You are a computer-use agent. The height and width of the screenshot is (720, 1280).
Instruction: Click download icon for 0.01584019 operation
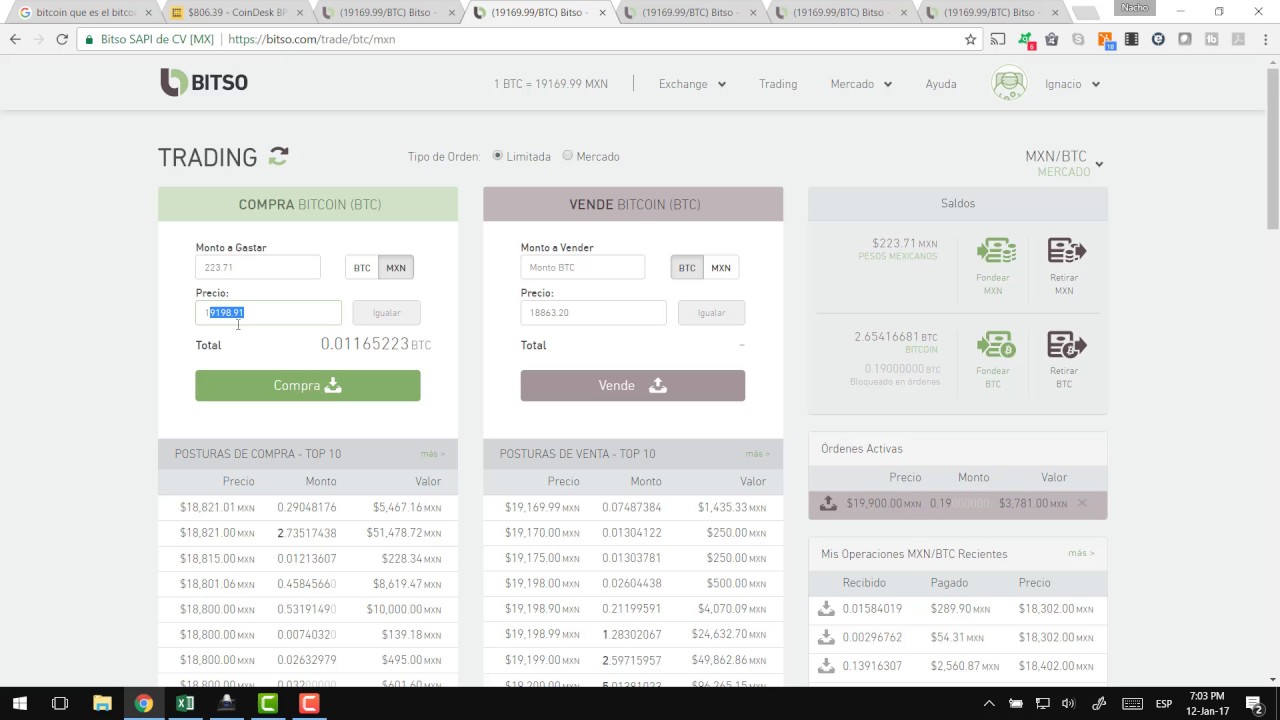pos(826,608)
